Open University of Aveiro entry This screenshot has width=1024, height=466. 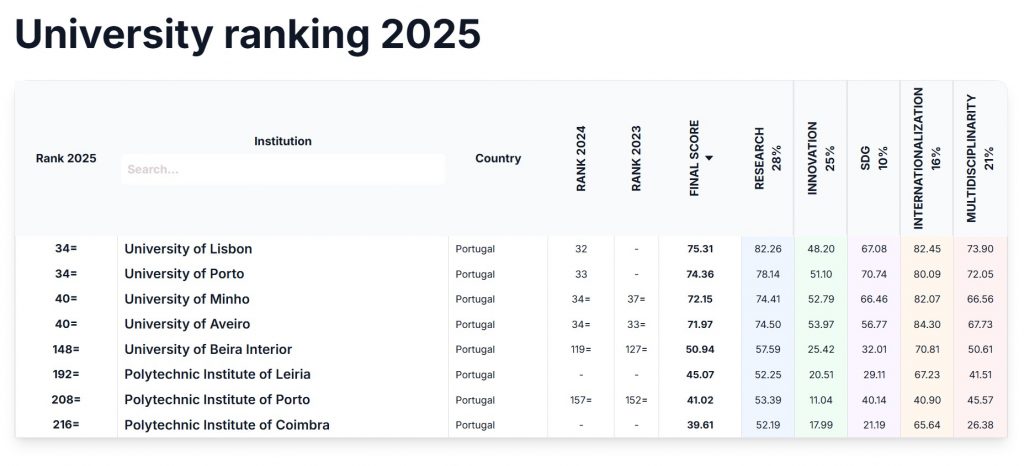click(187, 324)
